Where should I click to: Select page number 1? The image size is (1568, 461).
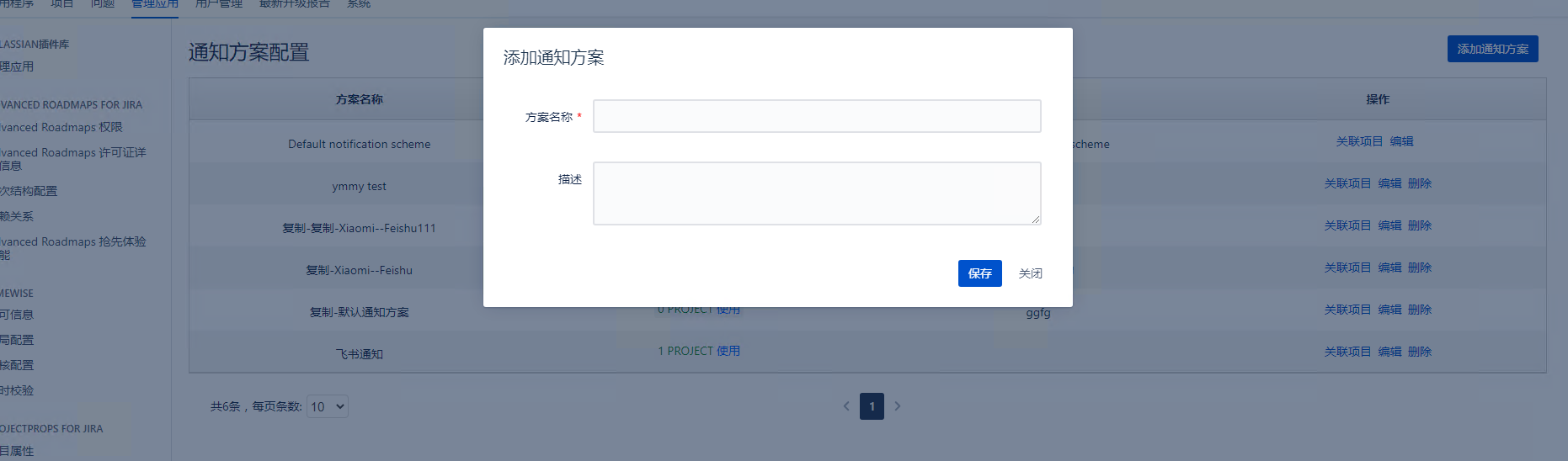tap(872, 406)
